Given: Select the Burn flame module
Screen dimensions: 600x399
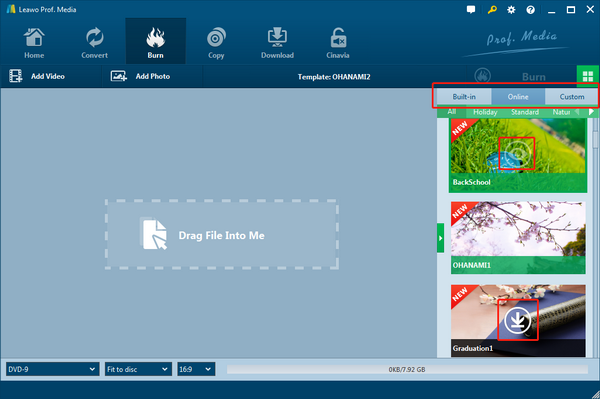Looking at the screenshot, I should coord(156,41).
